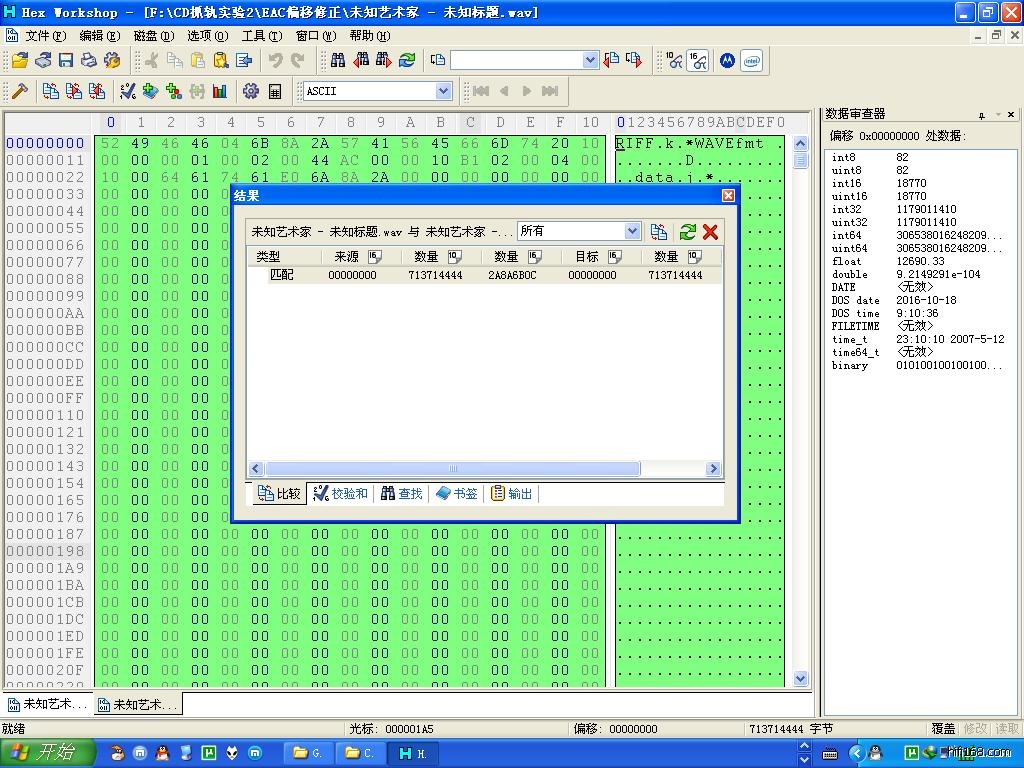Click the binoculars Find icon
The image size is (1024, 768).
338,61
